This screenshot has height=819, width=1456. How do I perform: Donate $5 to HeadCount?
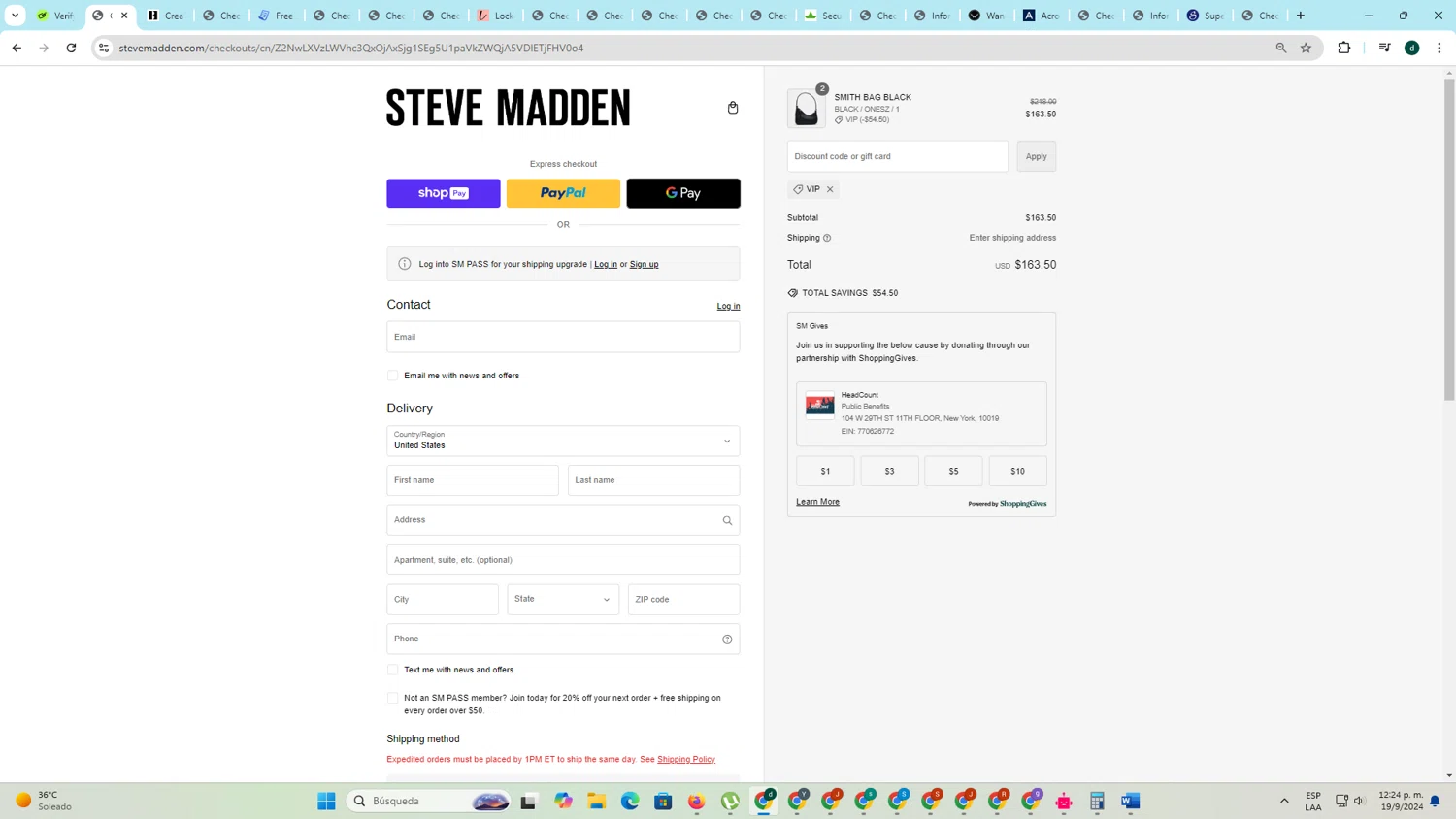click(x=953, y=471)
